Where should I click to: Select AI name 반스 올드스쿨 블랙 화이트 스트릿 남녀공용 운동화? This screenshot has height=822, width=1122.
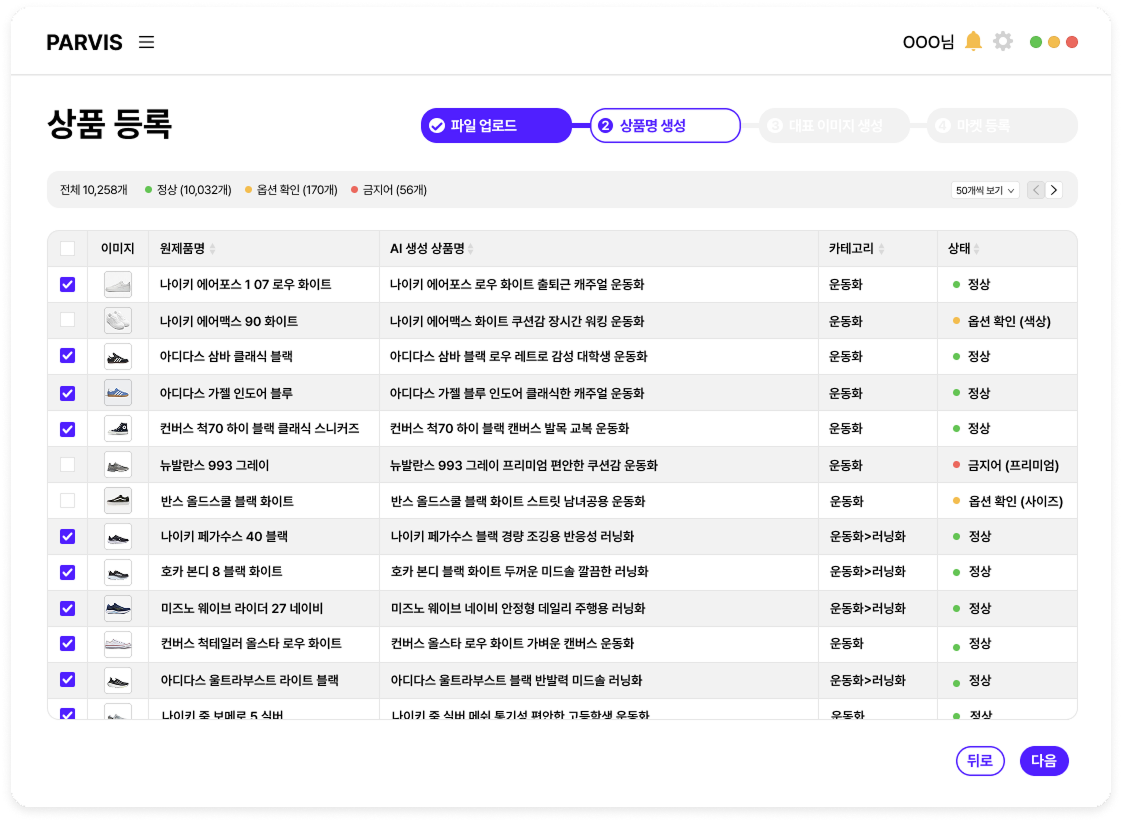[x=518, y=501]
